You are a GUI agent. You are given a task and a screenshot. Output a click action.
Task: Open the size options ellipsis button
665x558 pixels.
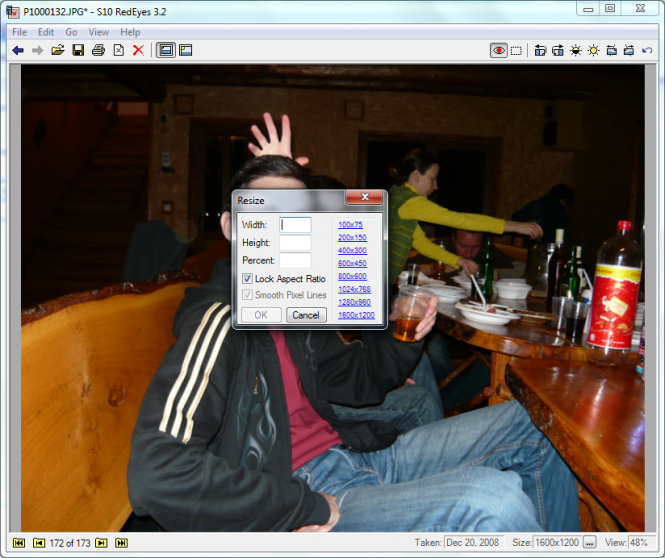tap(590, 542)
